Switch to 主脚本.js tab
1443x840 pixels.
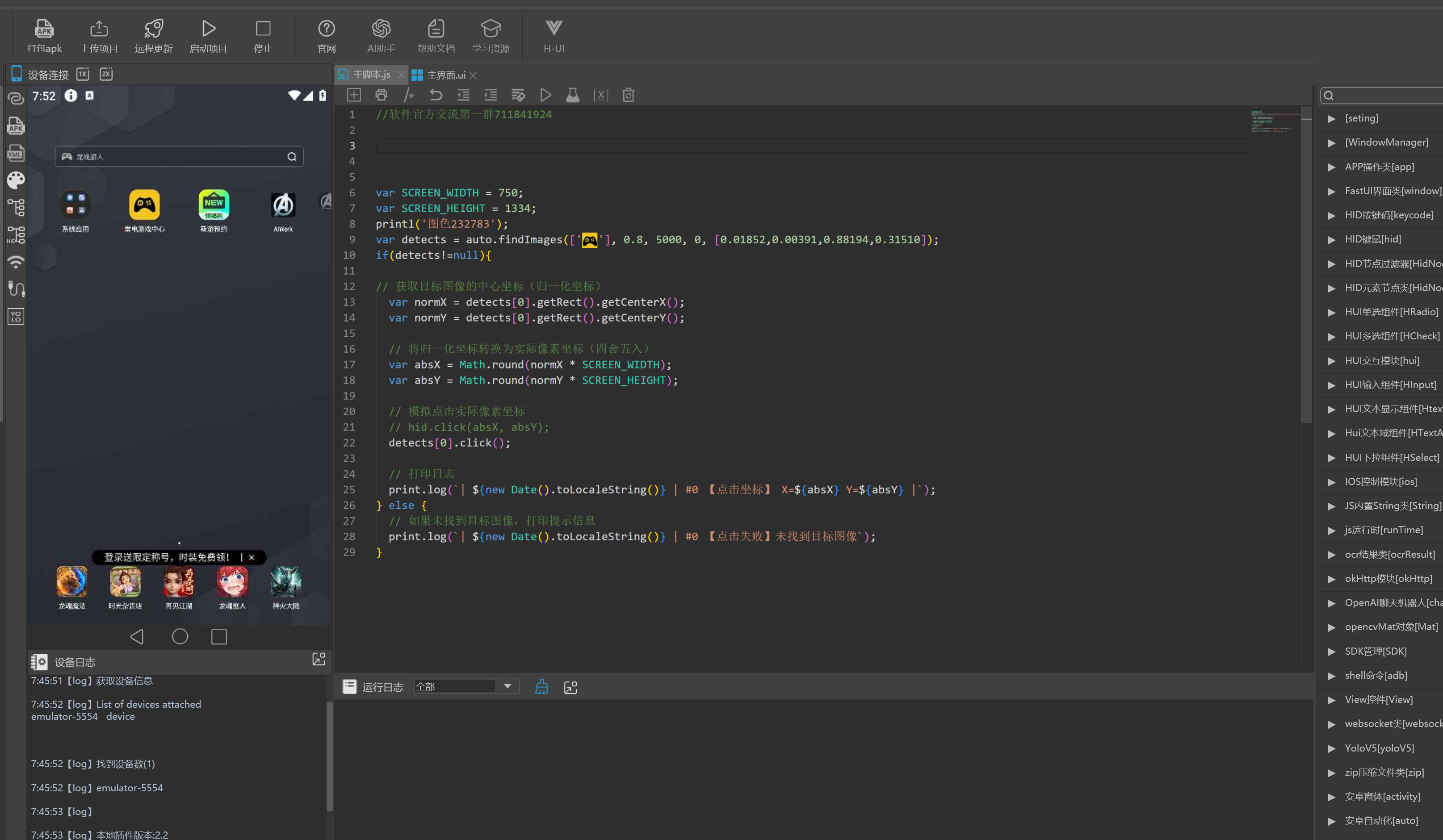(371, 75)
